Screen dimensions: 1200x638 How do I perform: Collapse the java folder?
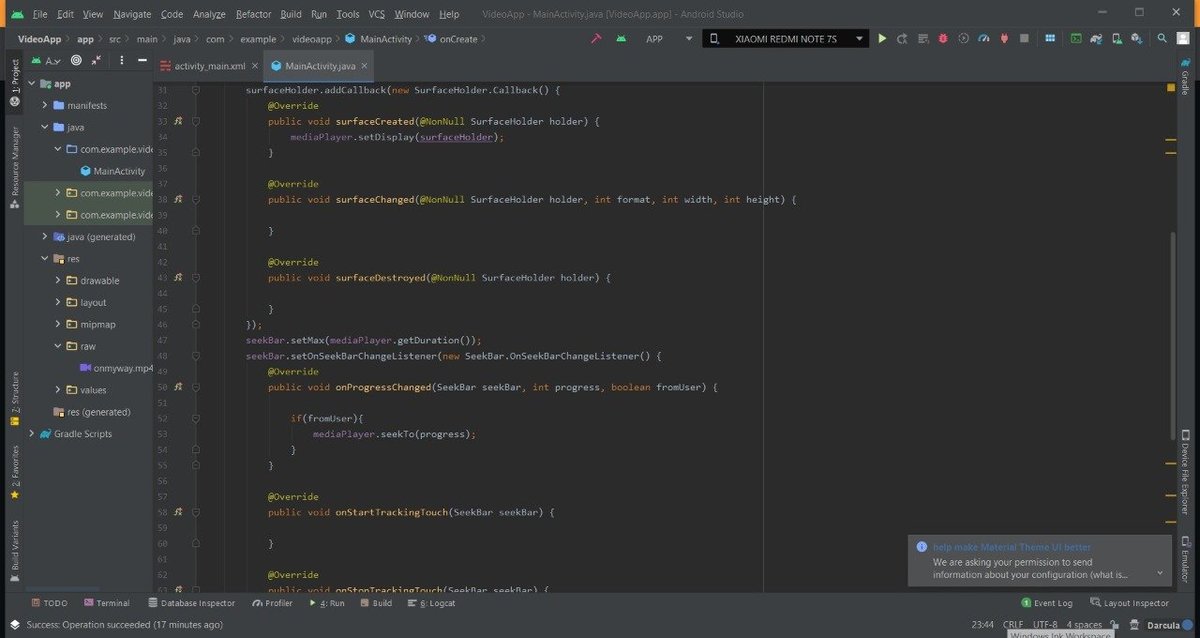(45, 127)
